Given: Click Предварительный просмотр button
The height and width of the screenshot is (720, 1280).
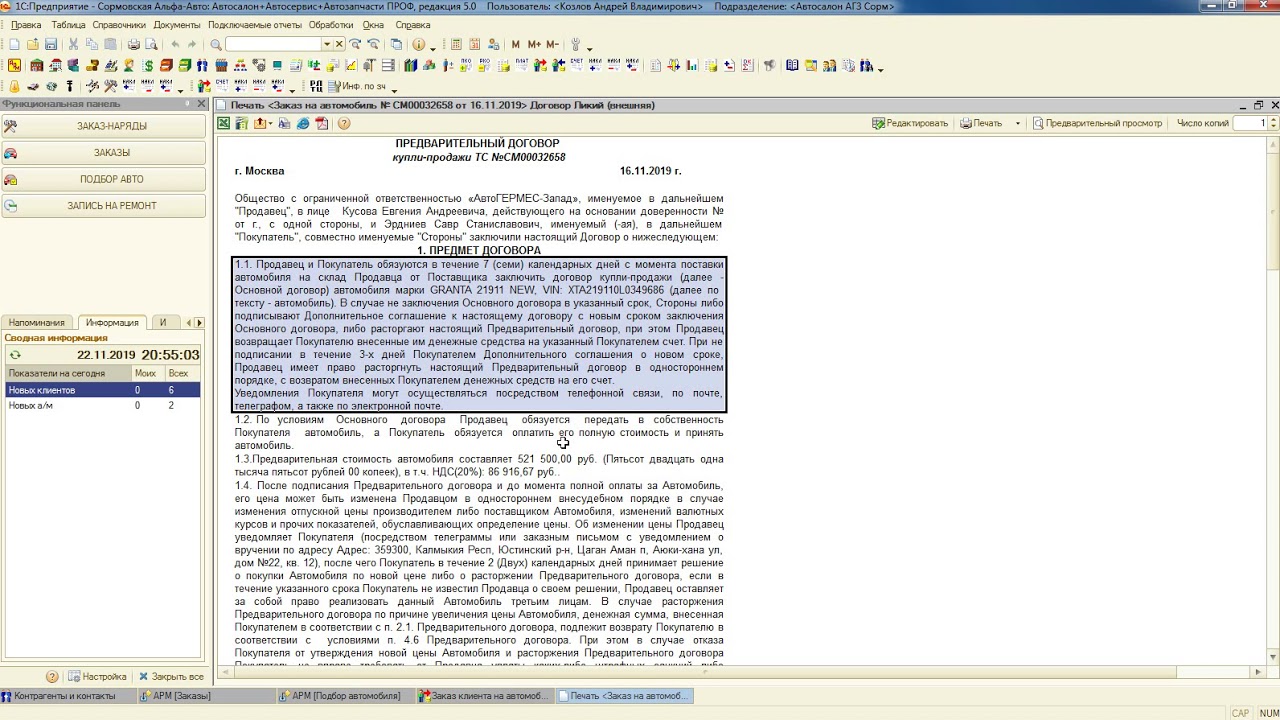Looking at the screenshot, I should coord(1098,123).
